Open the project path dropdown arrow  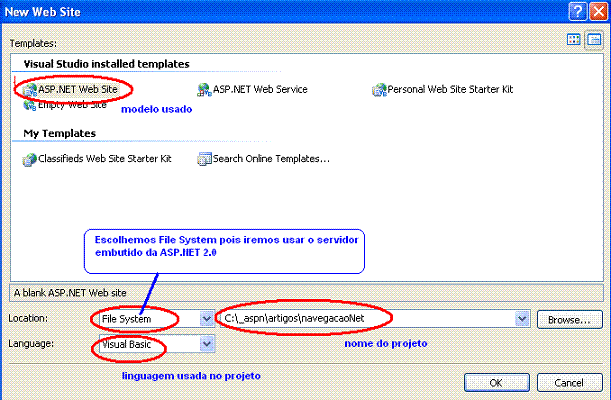click(x=522, y=319)
